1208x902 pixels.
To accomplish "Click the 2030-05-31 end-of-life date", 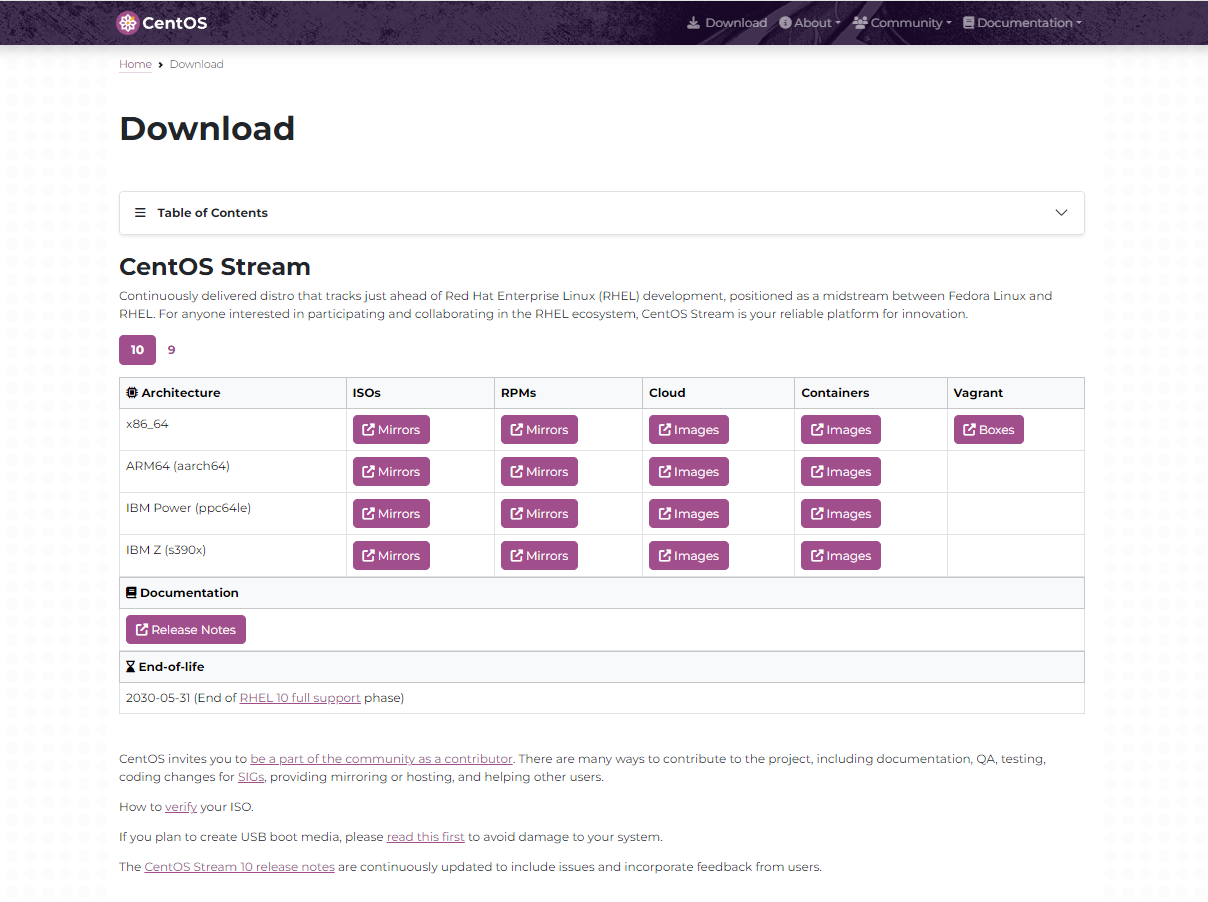I will (x=158, y=698).
